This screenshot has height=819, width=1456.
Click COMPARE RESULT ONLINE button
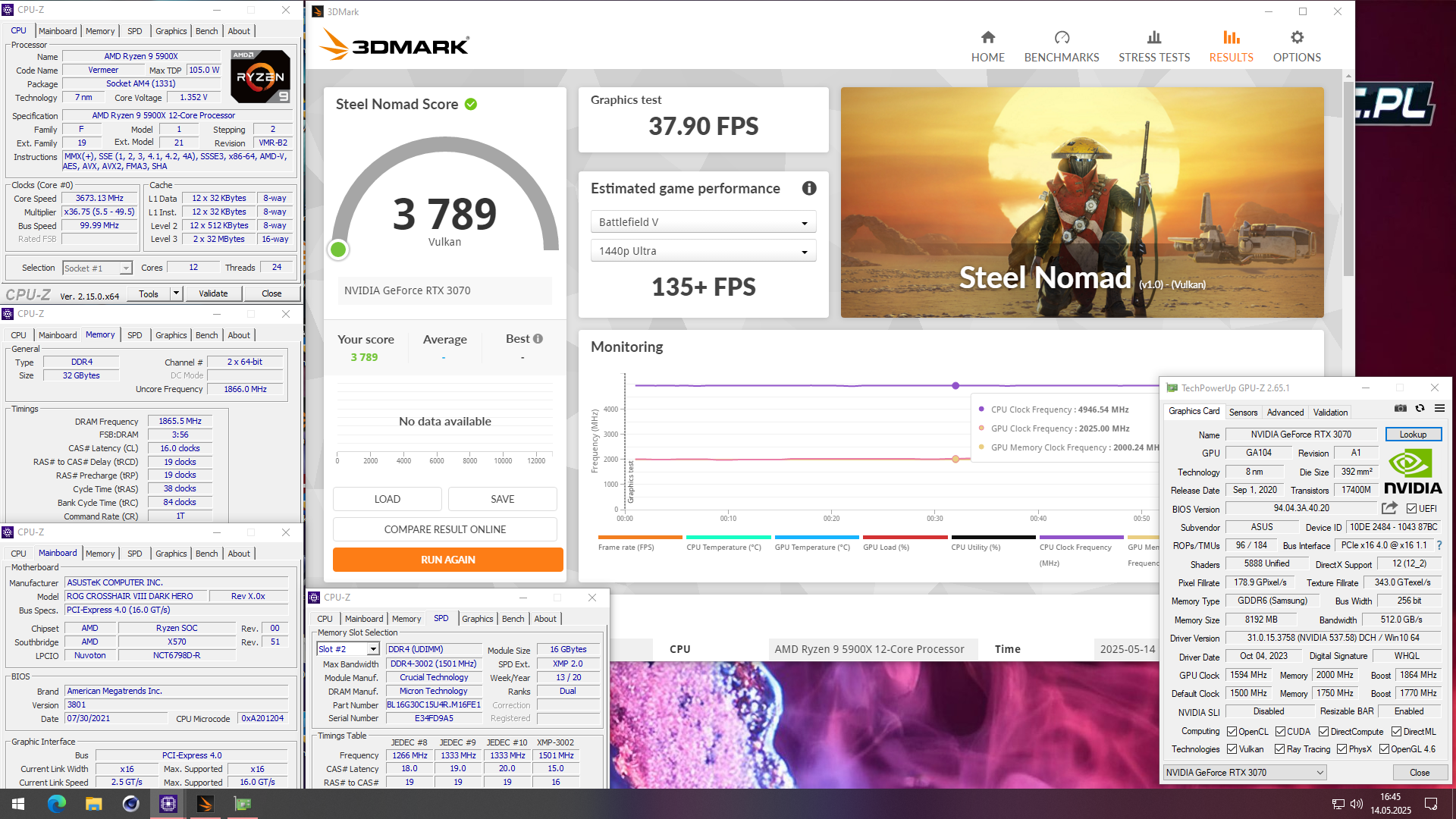pyautogui.click(x=444, y=529)
